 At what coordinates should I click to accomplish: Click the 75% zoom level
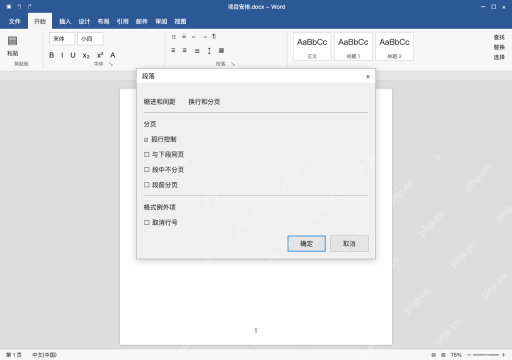(x=456, y=355)
